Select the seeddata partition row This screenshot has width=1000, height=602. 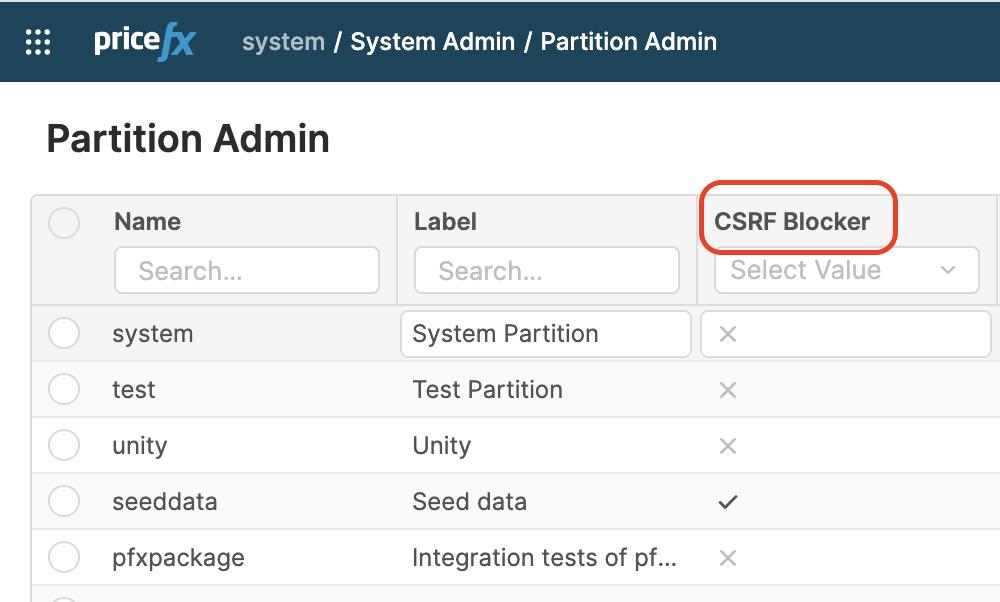point(64,501)
